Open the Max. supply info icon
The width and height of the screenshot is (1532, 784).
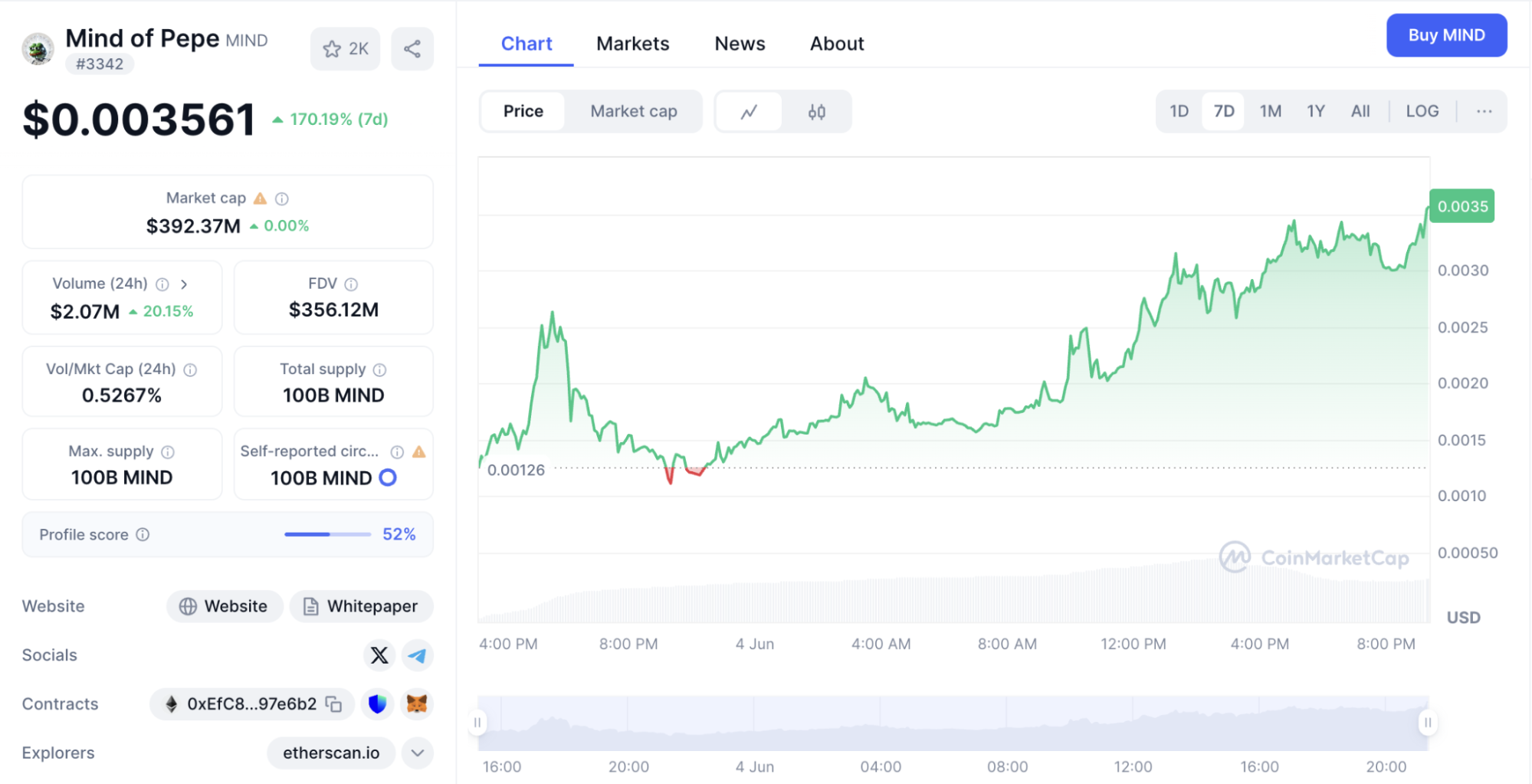[x=168, y=452]
